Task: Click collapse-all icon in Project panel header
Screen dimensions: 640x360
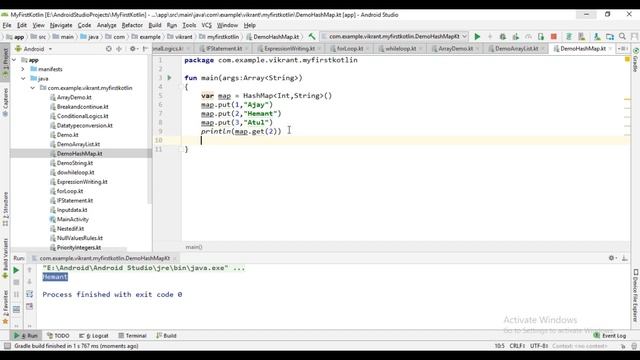Action: pyautogui.click(x=119, y=49)
